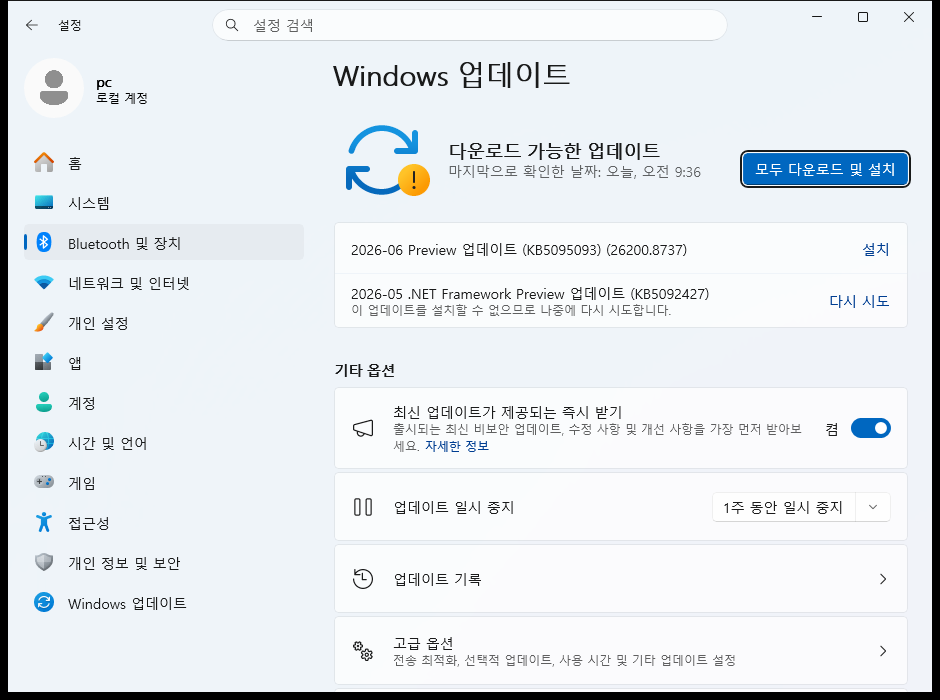Screen dimensions: 940x700
Task: Select Bluetooth 및 장치 in sidebar
Action: coord(164,243)
